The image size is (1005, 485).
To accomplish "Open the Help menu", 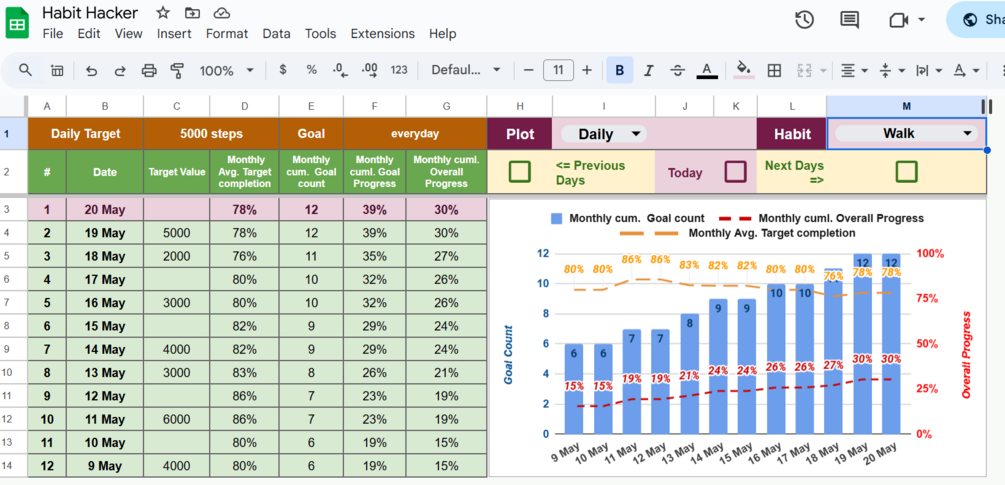I will [443, 34].
